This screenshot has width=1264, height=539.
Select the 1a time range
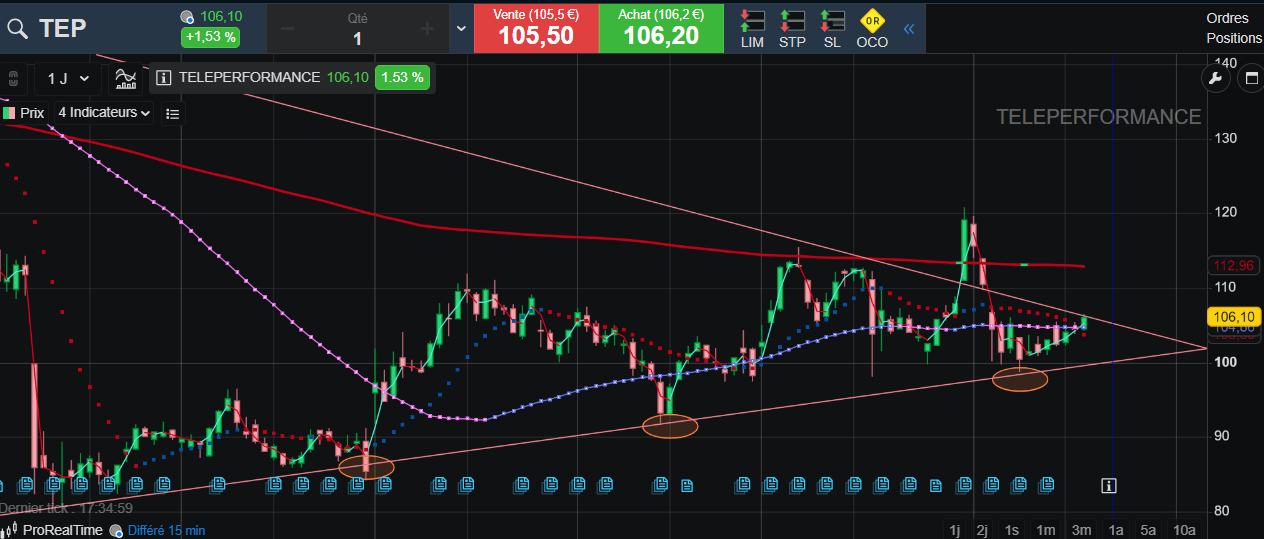click(x=1116, y=529)
